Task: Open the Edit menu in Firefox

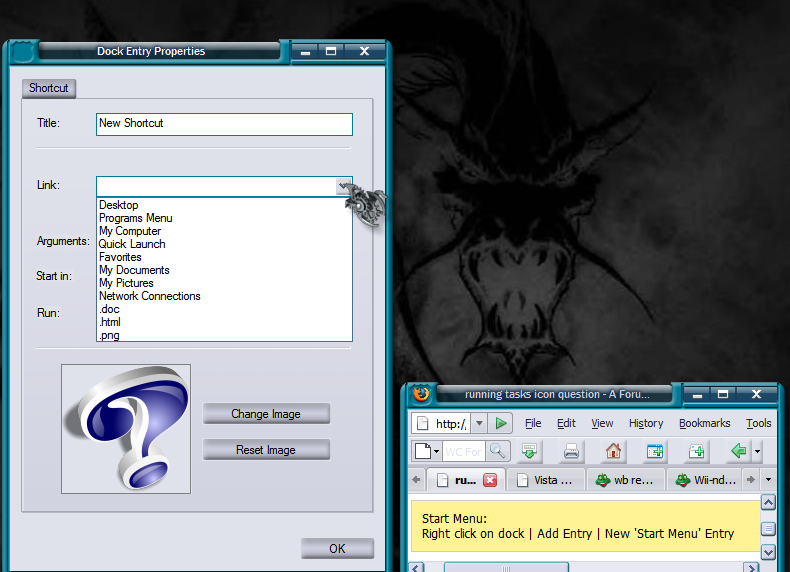Action: (566, 423)
